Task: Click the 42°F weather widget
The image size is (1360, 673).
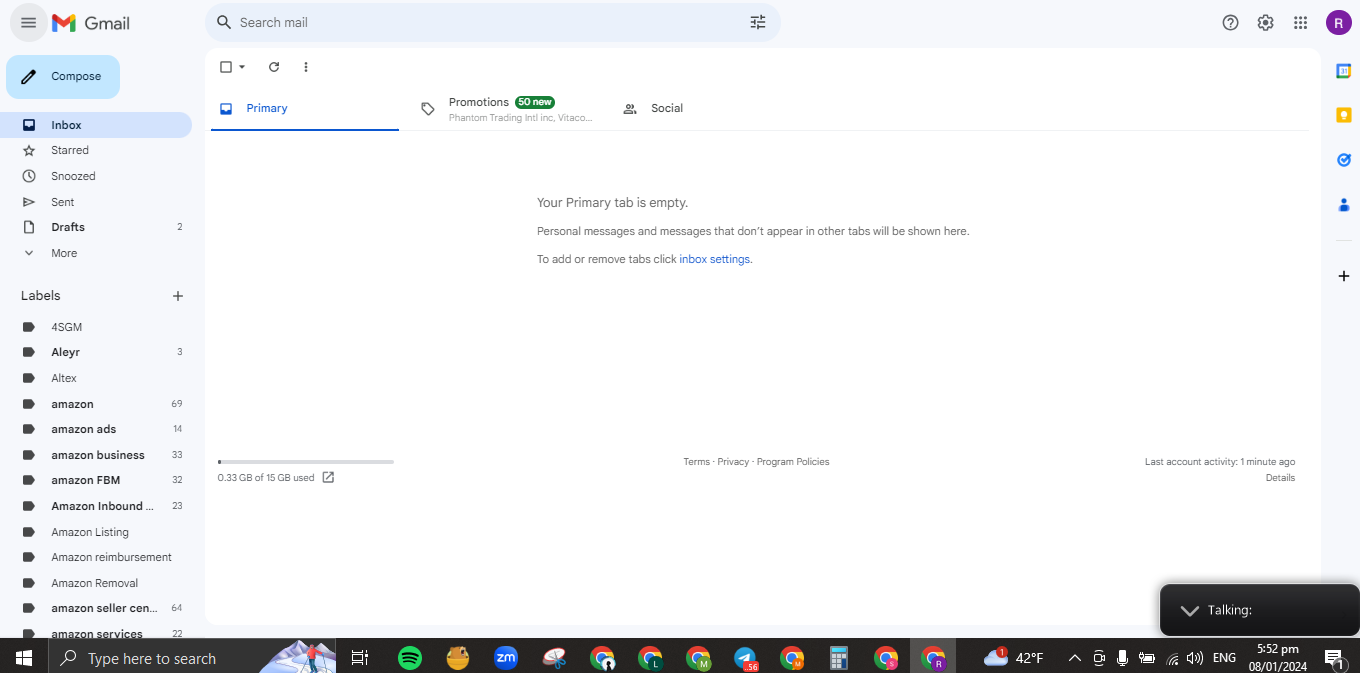Action: pyautogui.click(x=1014, y=658)
